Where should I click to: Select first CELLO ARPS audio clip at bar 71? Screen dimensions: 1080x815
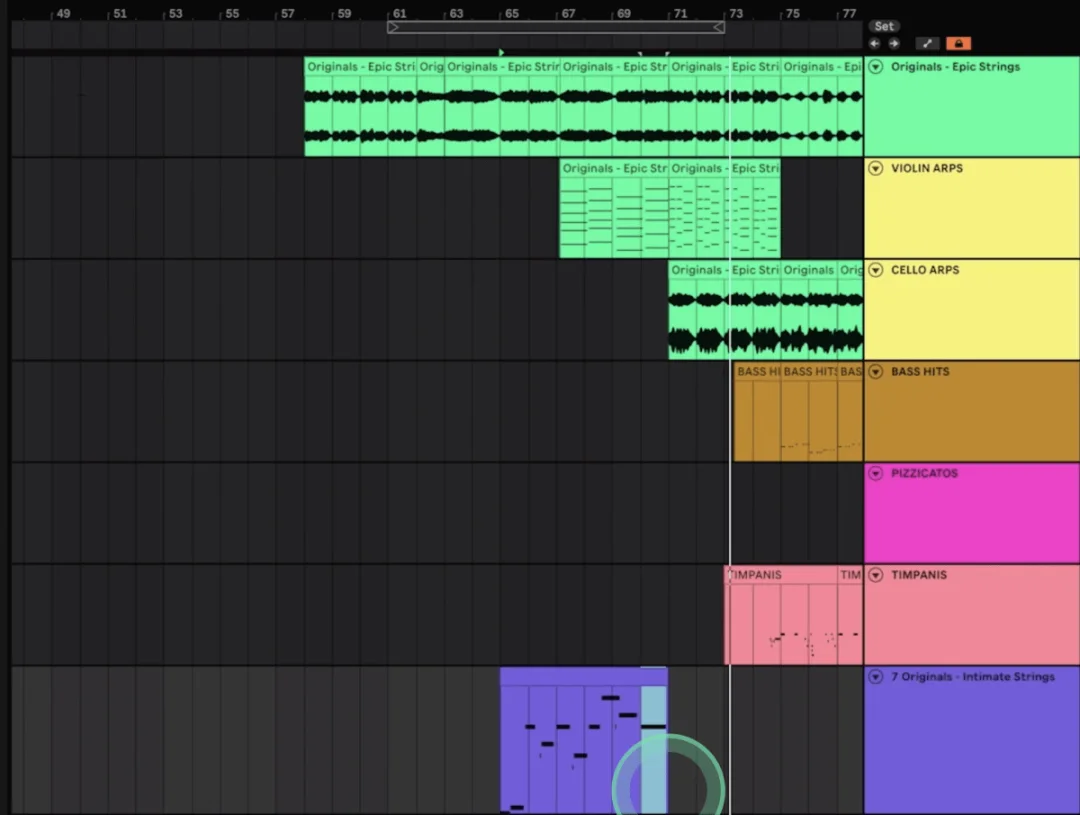(x=725, y=310)
